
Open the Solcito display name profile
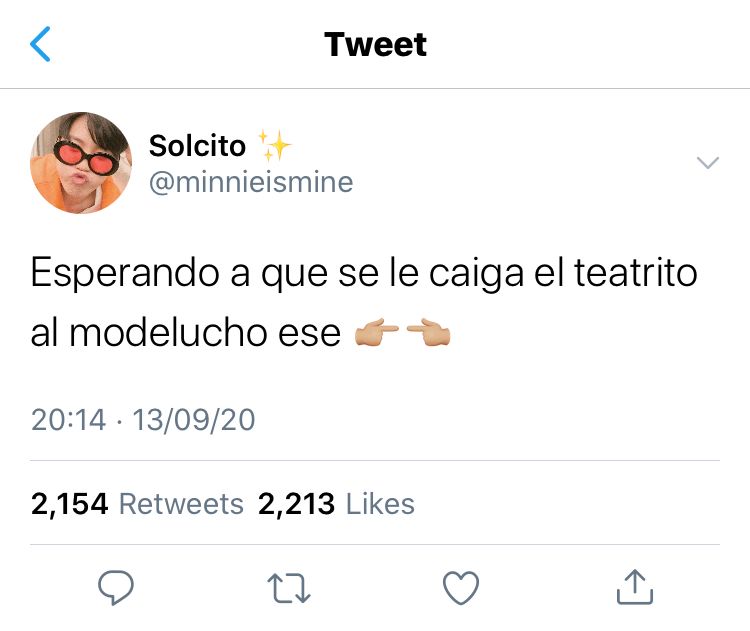point(197,145)
